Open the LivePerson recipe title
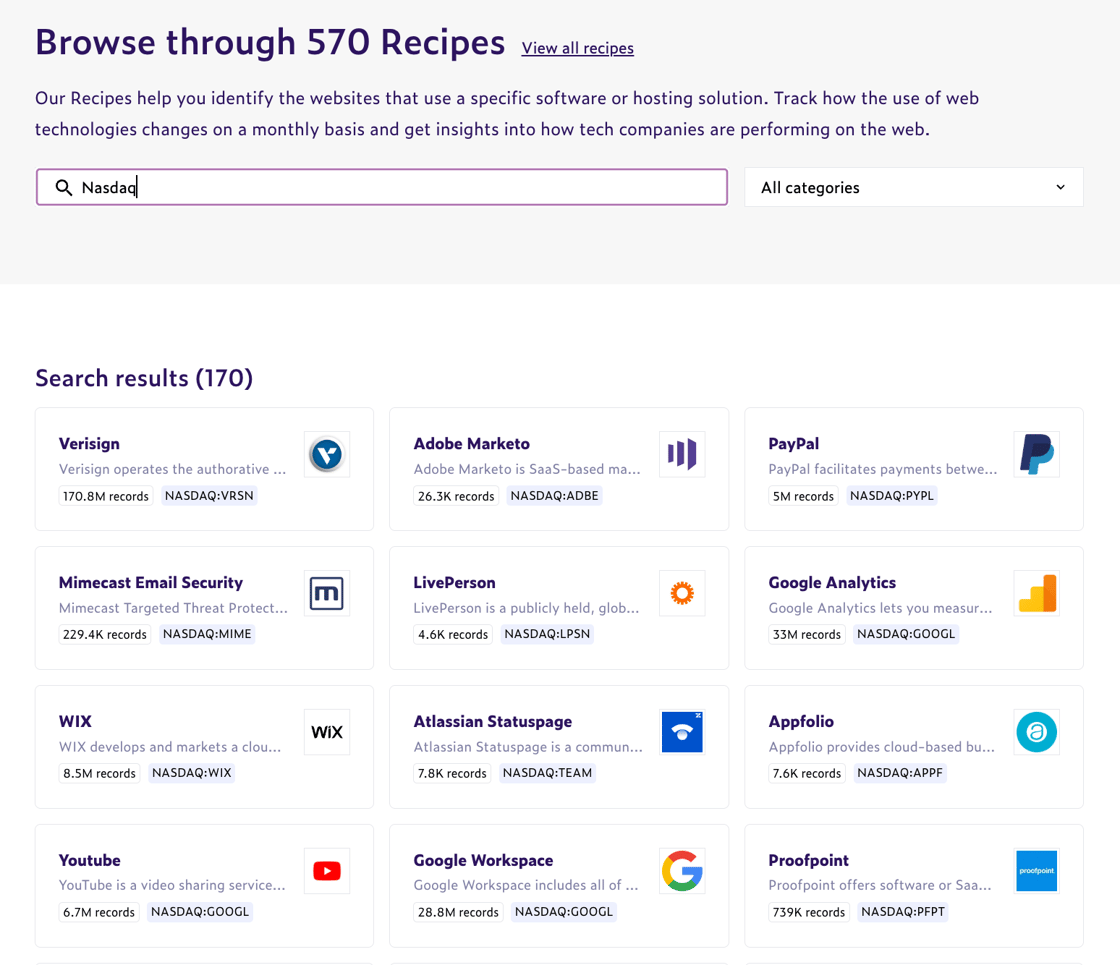 (x=454, y=583)
